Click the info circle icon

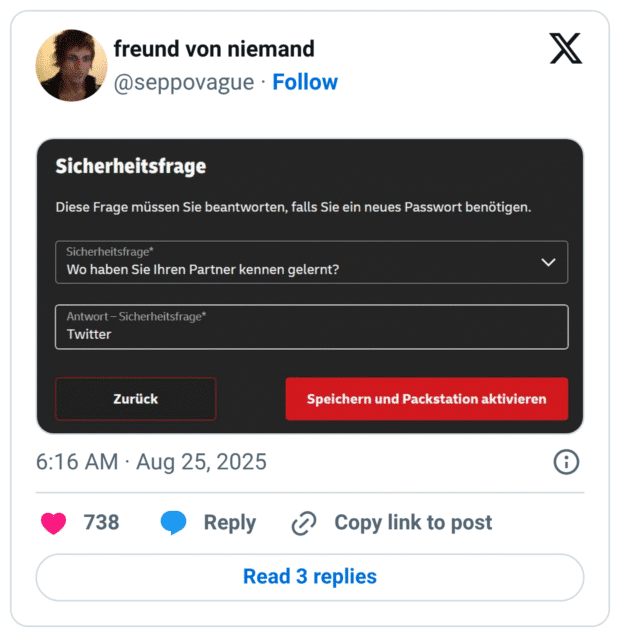[566, 462]
